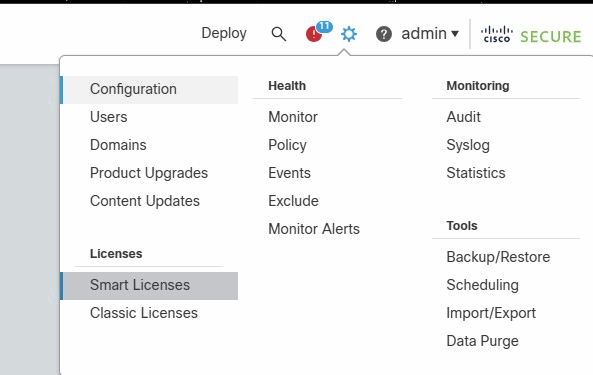Open Health Events
The height and width of the screenshot is (375, 593).
pyautogui.click(x=289, y=173)
